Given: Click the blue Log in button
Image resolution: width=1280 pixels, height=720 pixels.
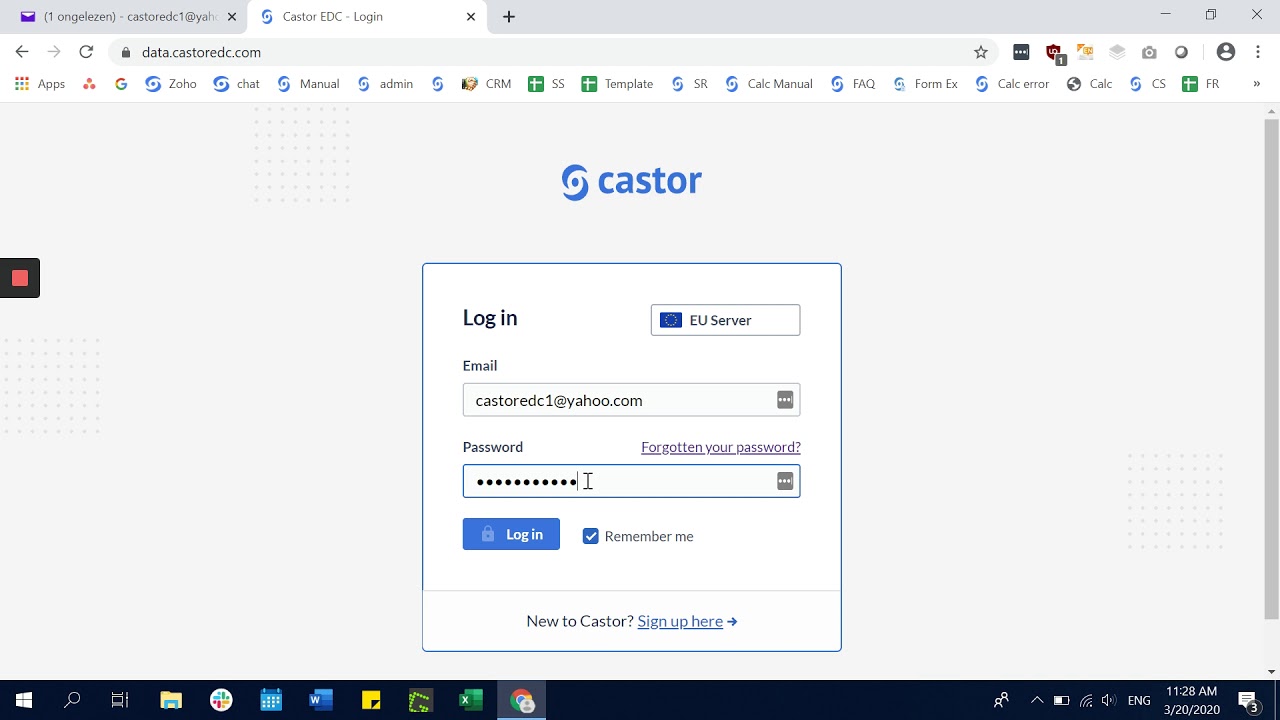Looking at the screenshot, I should tap(511, 534).
